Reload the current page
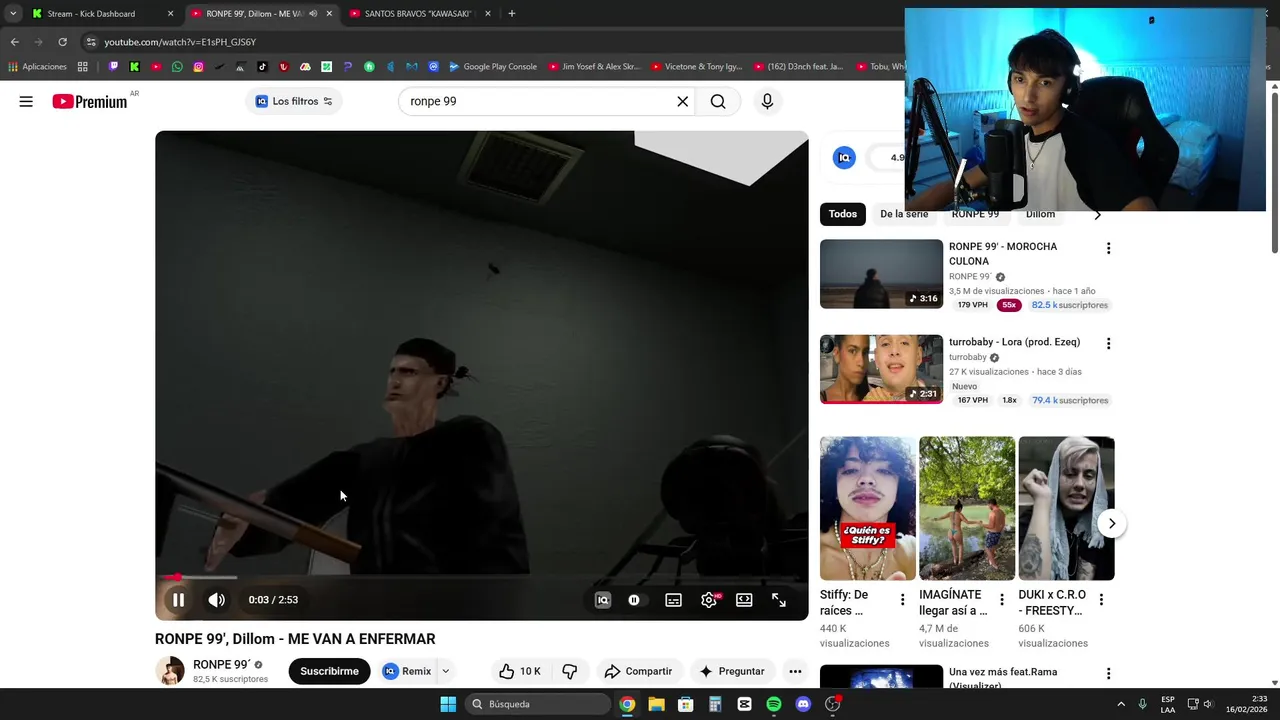This screenshot has width=1280, height=720. point(62,42)
